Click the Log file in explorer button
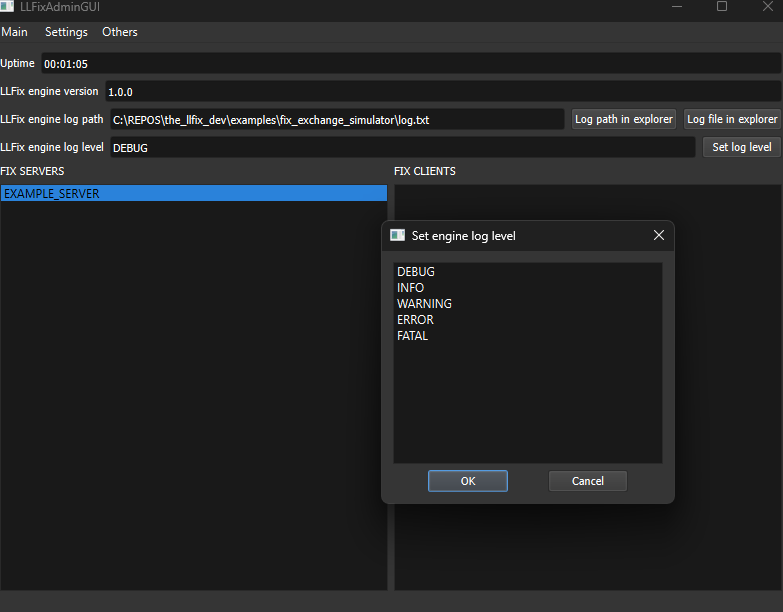 point(732,119)
